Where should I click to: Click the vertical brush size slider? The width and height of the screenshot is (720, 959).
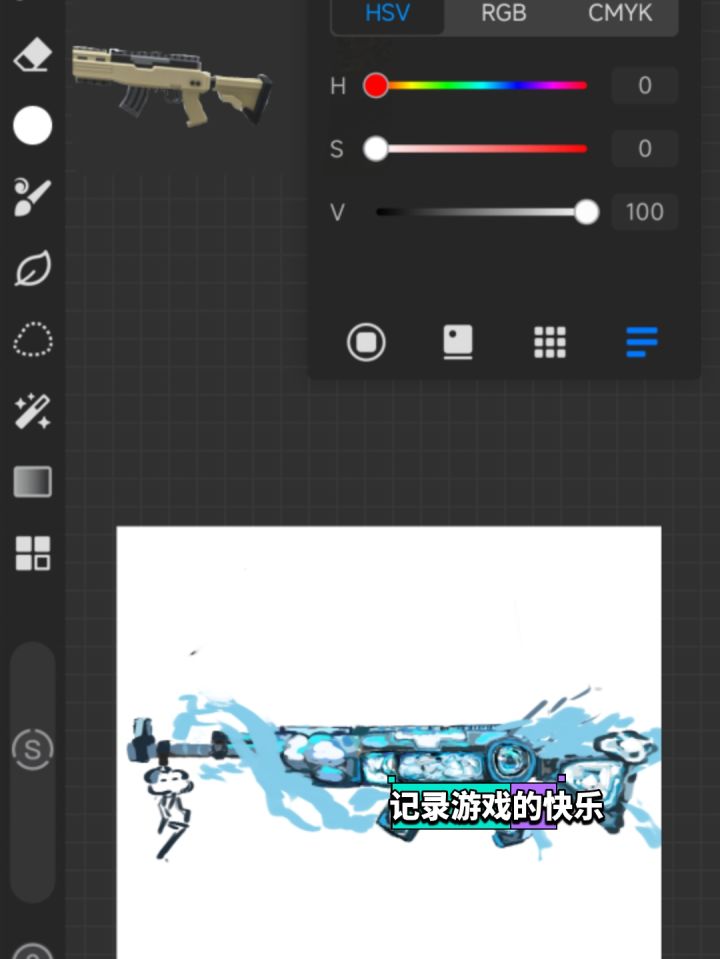32,772
